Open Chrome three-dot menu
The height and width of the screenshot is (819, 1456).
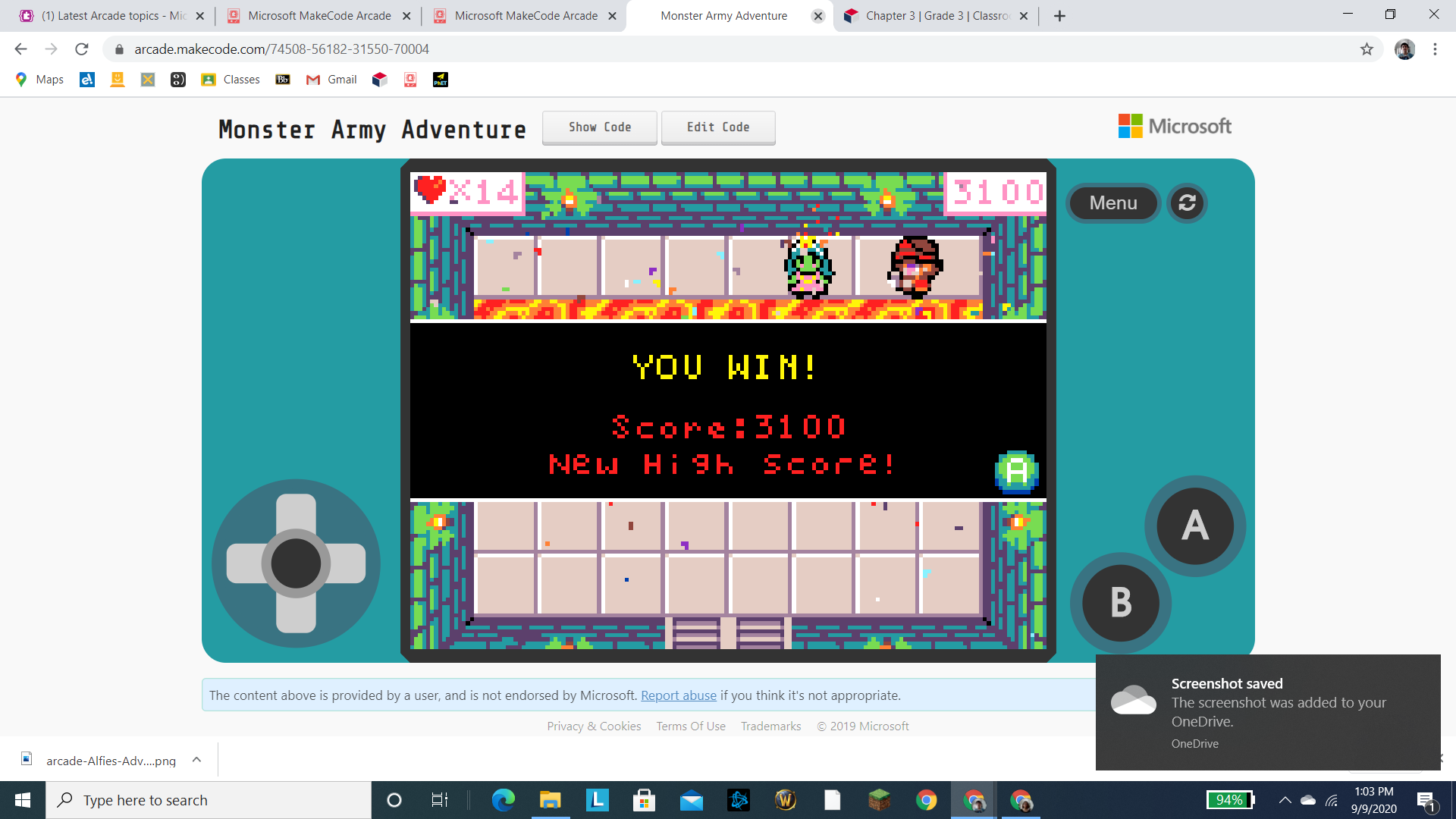[1435, 49]
